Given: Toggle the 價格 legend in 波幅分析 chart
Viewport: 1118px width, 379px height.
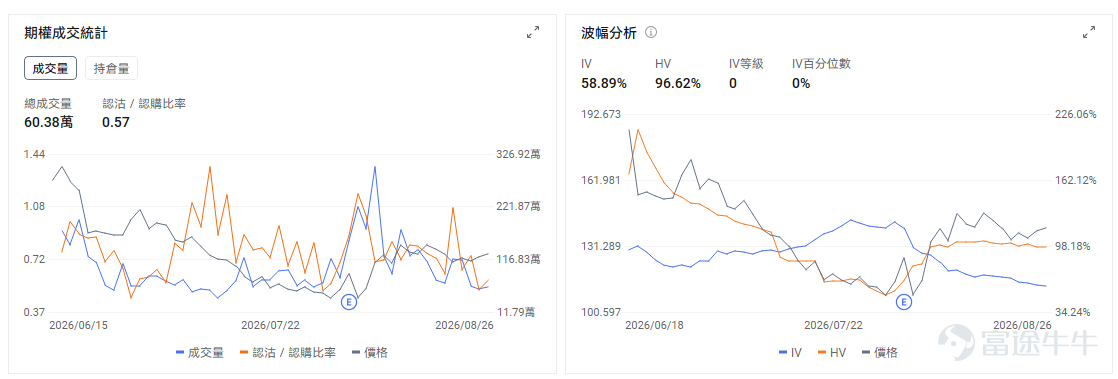Looking at the screenshot, I should click(879, 352).
